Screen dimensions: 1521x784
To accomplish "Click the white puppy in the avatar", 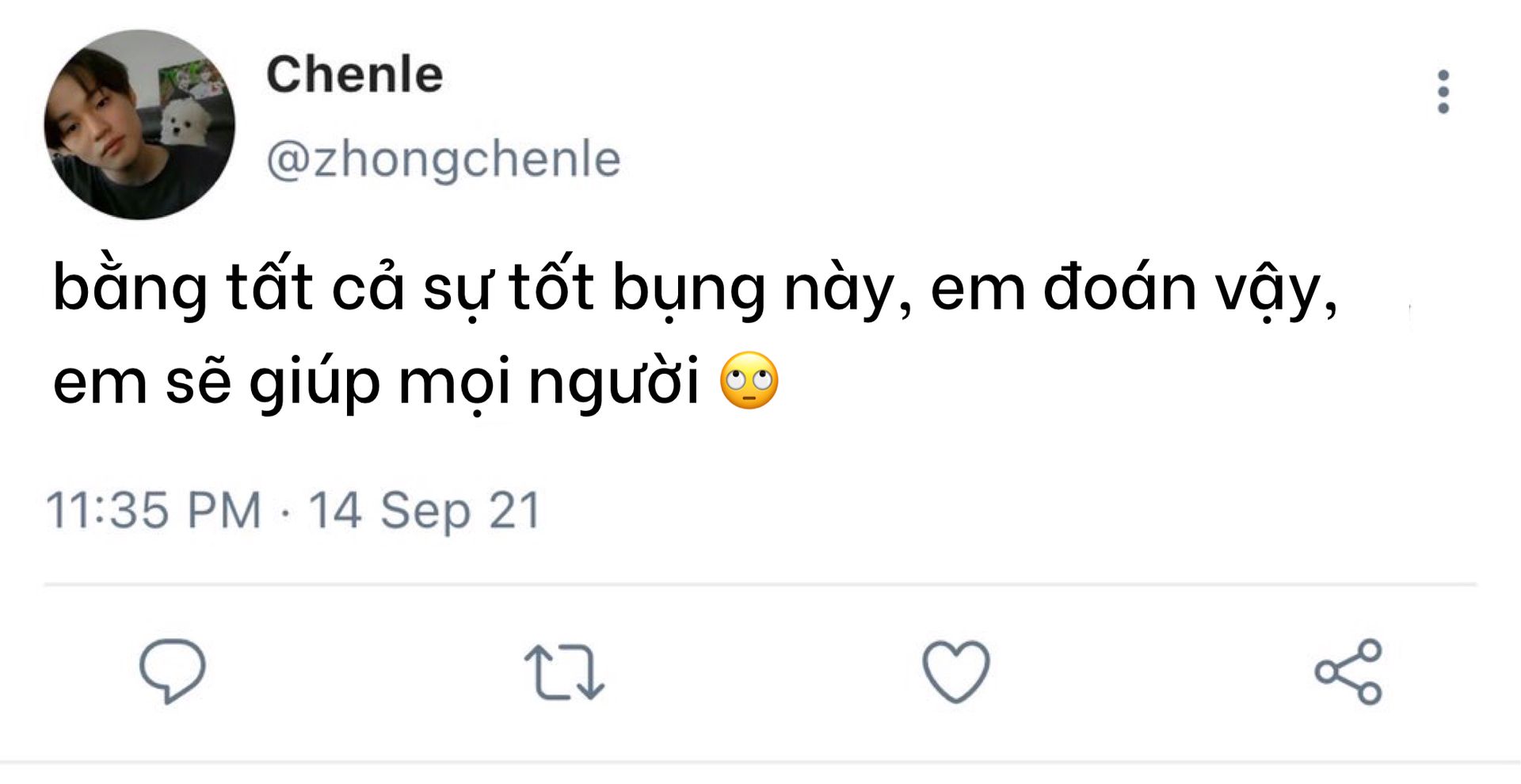I will point(185,120).
